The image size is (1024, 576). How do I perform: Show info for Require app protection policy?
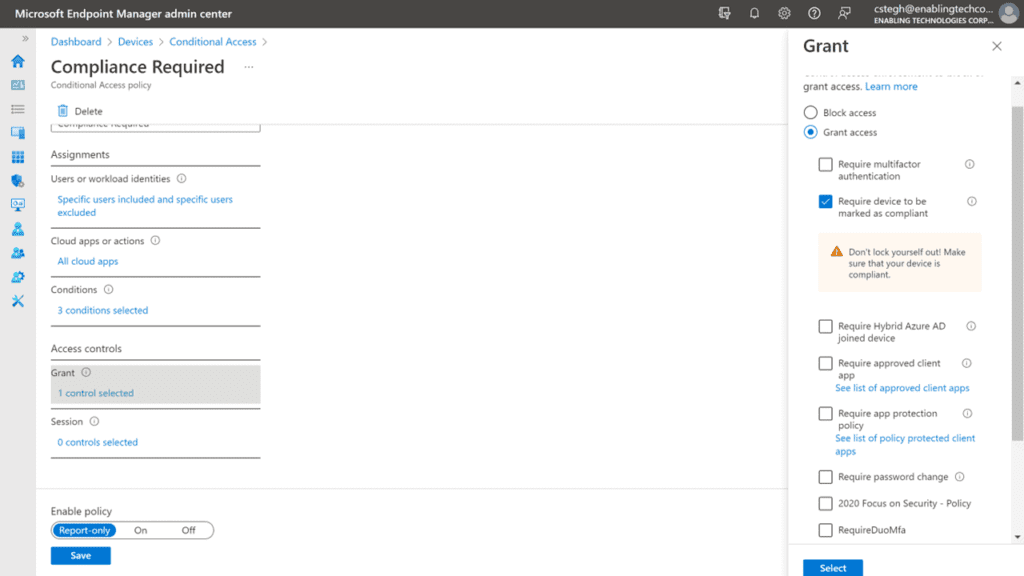pyautogui.click(x=967, y=413)
